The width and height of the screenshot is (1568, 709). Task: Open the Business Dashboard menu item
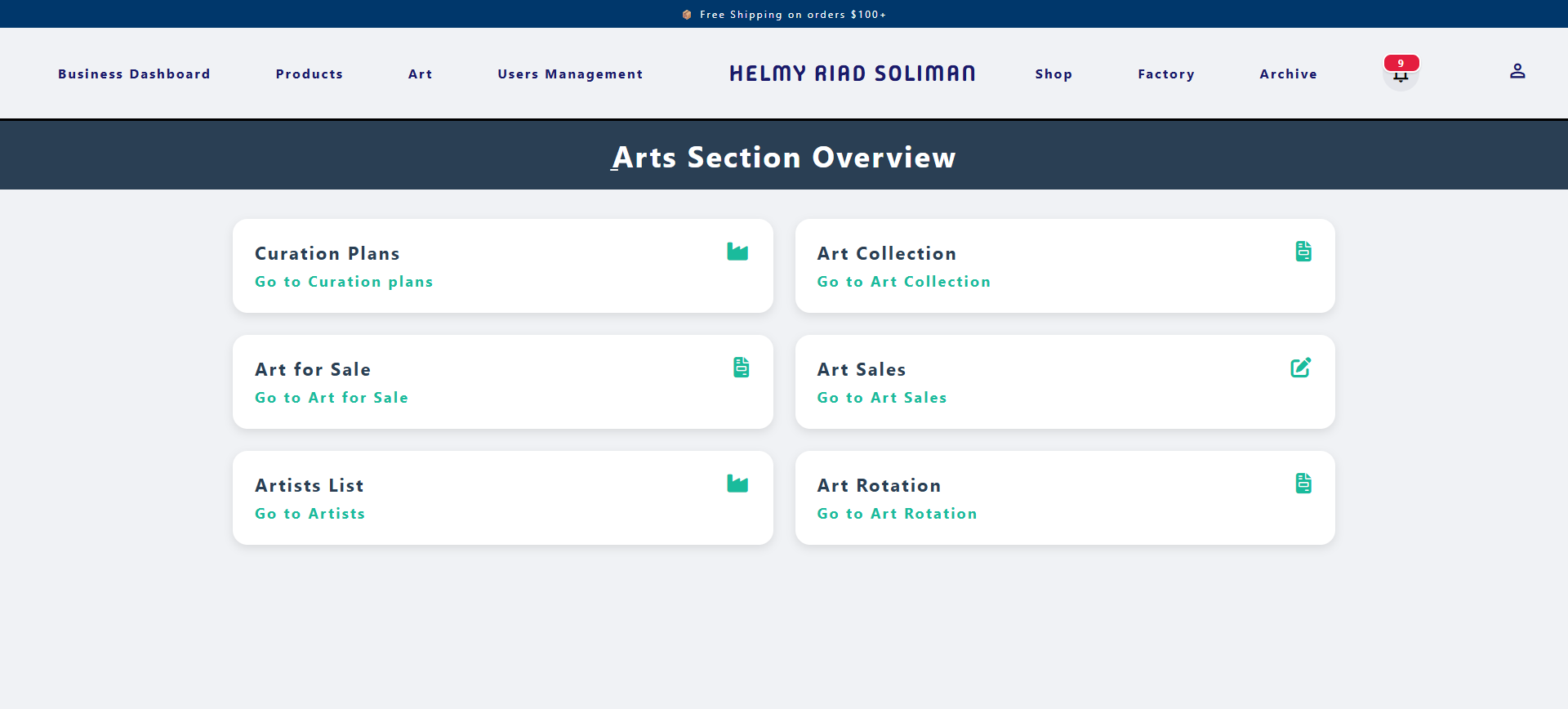coord(134,74)
